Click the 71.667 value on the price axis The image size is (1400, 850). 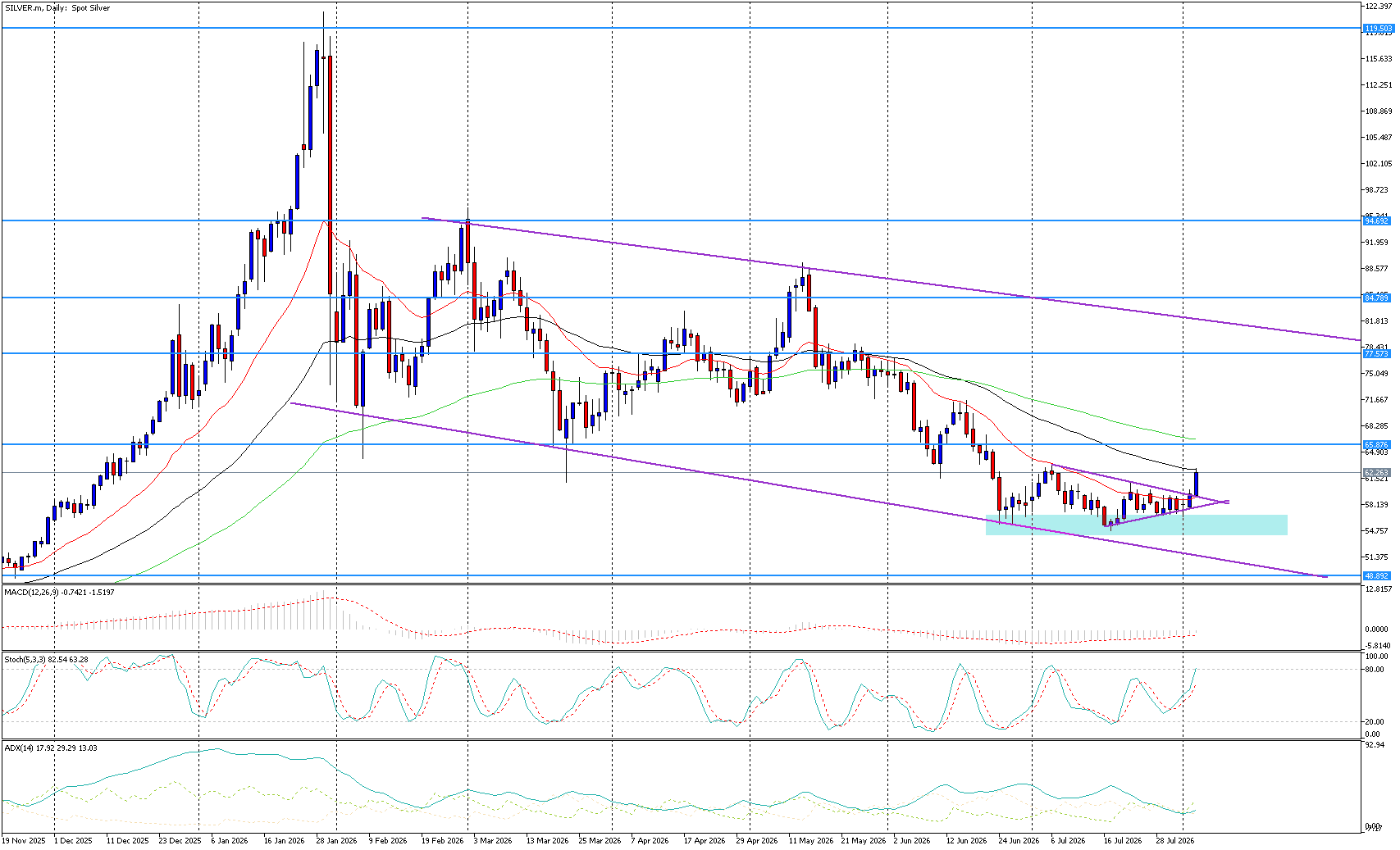(1377, 399)
